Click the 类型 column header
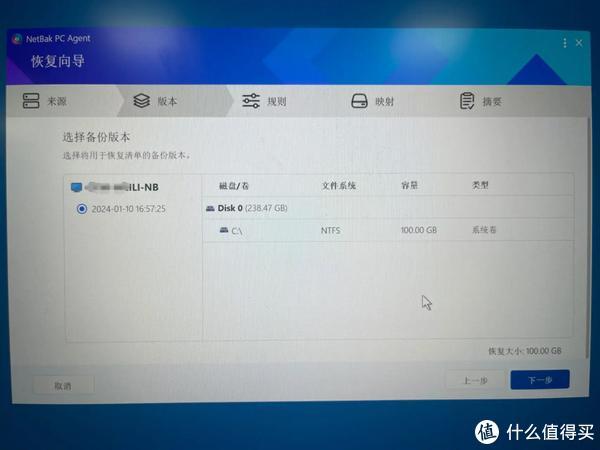600x450 pixels. (480, 185)
